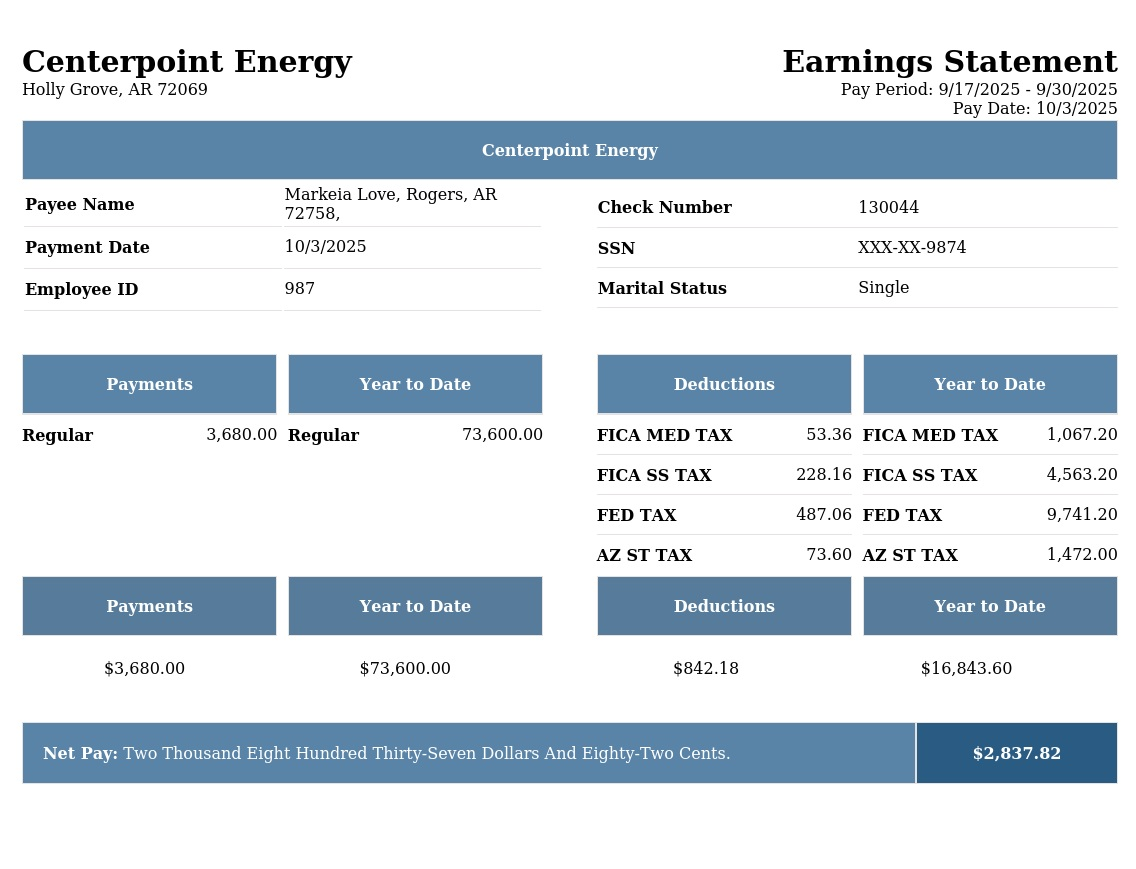Viewport: 1136px width, 869px height.
Task: Select the FICA SS TAX year-to-date 4,563.20
Action: [1082, 475]
